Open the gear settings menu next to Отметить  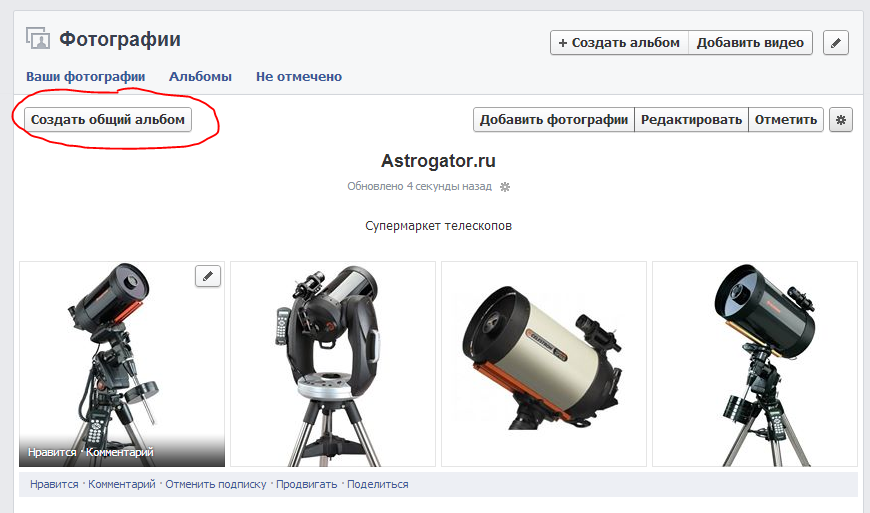tap(841, 120)
